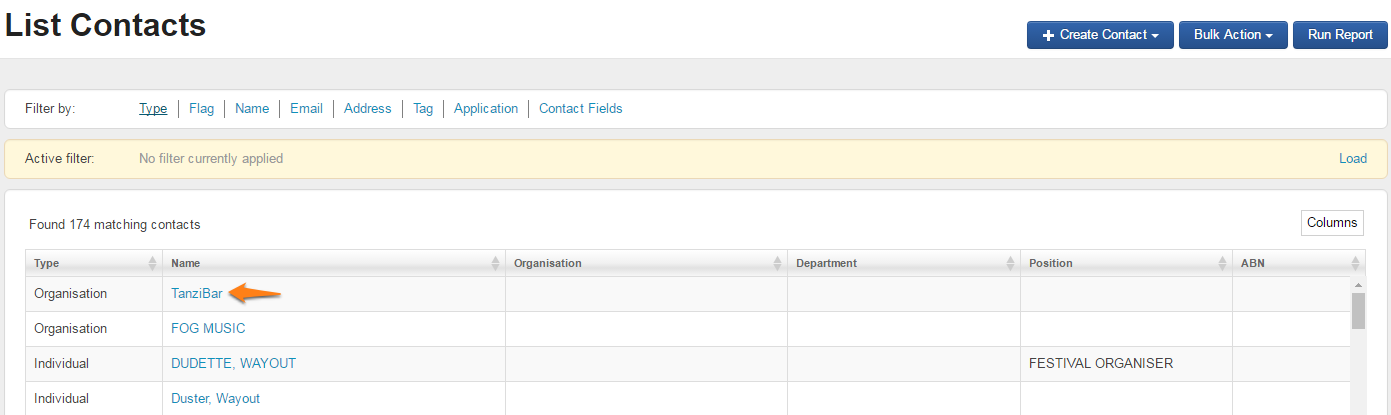1391x415 pixels.
Task: Sort by Organisation column arrows
Action: [x=777, y=263]
